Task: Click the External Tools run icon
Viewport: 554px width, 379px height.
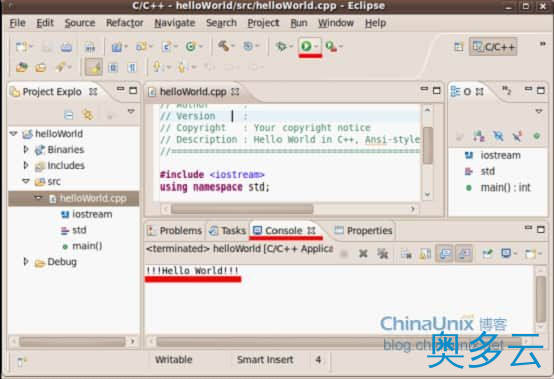Action: (331, 46)
